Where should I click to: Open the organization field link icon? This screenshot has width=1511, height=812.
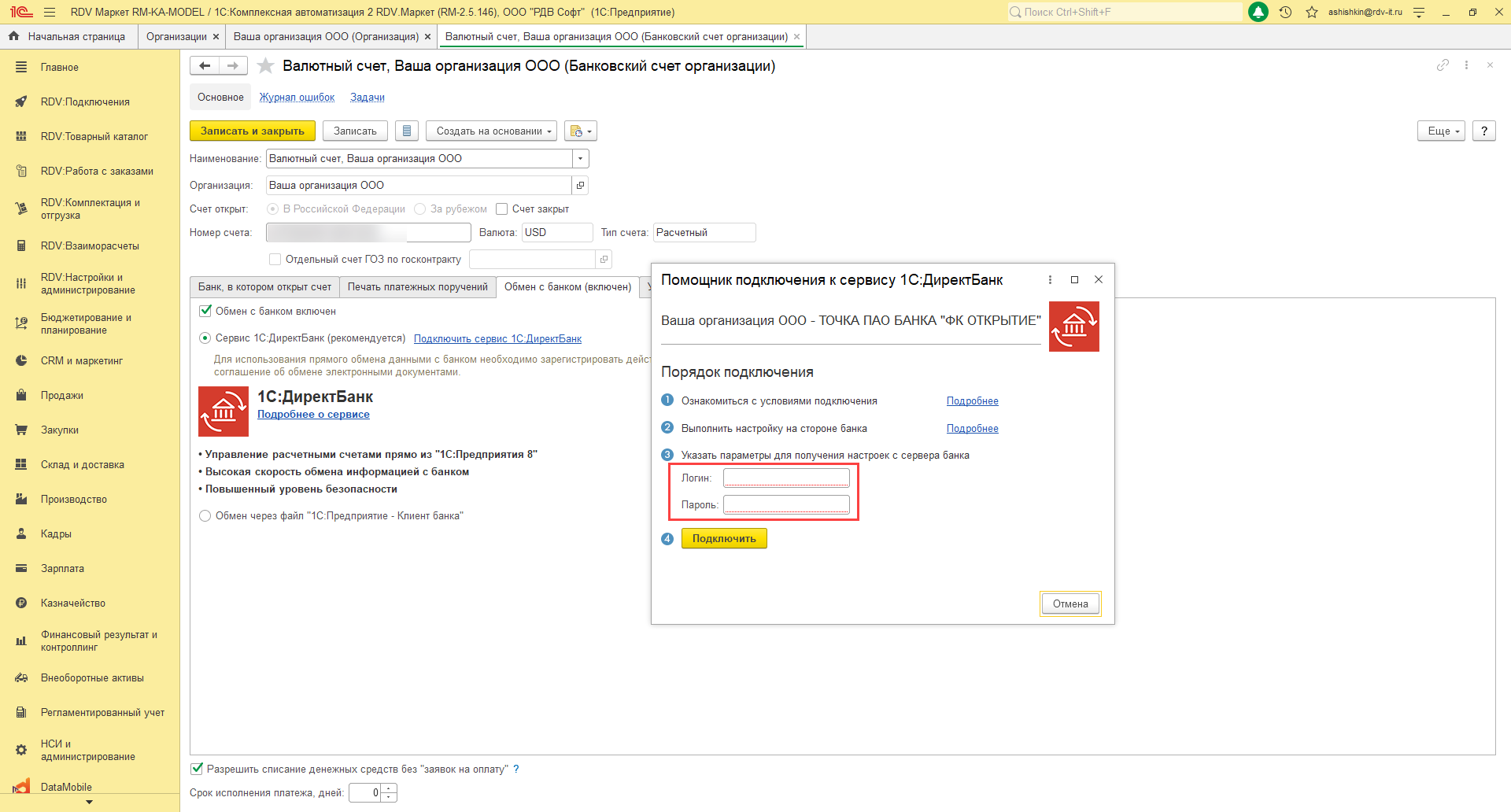(x=580, y=186)
